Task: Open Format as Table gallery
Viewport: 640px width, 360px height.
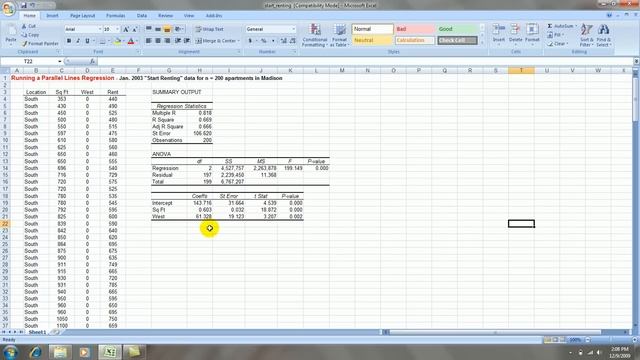Action: coord(339,35)
